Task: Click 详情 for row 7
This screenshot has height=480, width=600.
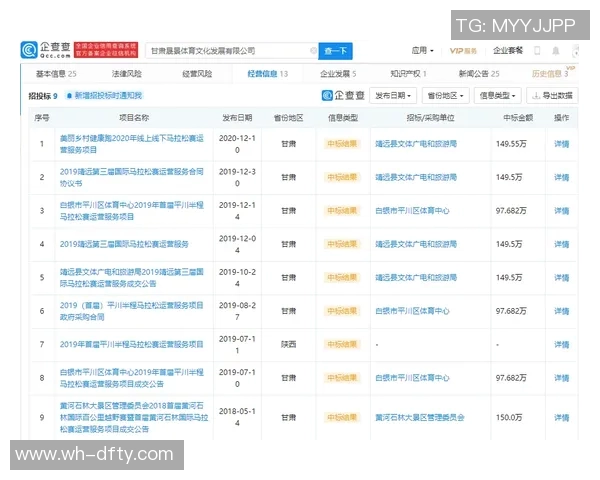Action: (561, 344)
